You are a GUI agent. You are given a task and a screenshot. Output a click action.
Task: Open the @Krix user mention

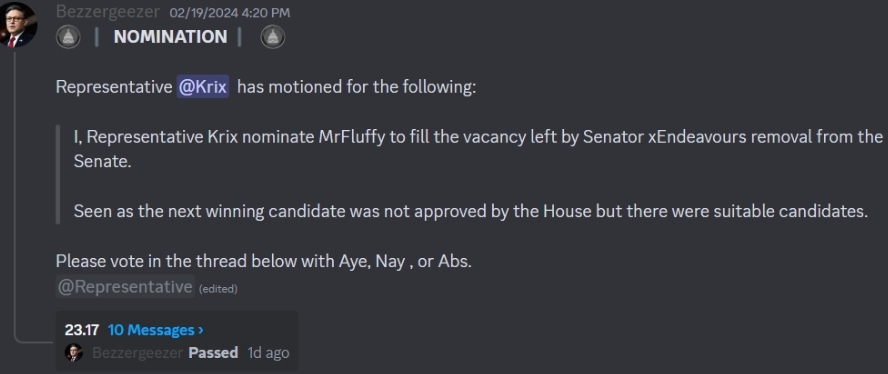[x=203, y=87]
